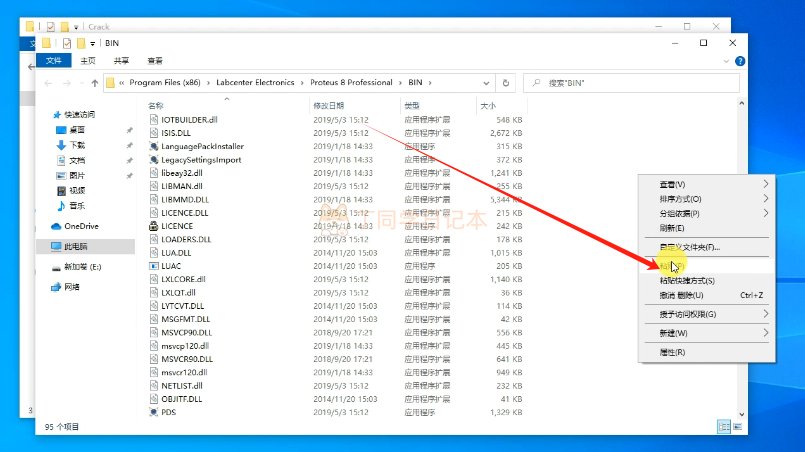Click the PDS application icon

153,412
